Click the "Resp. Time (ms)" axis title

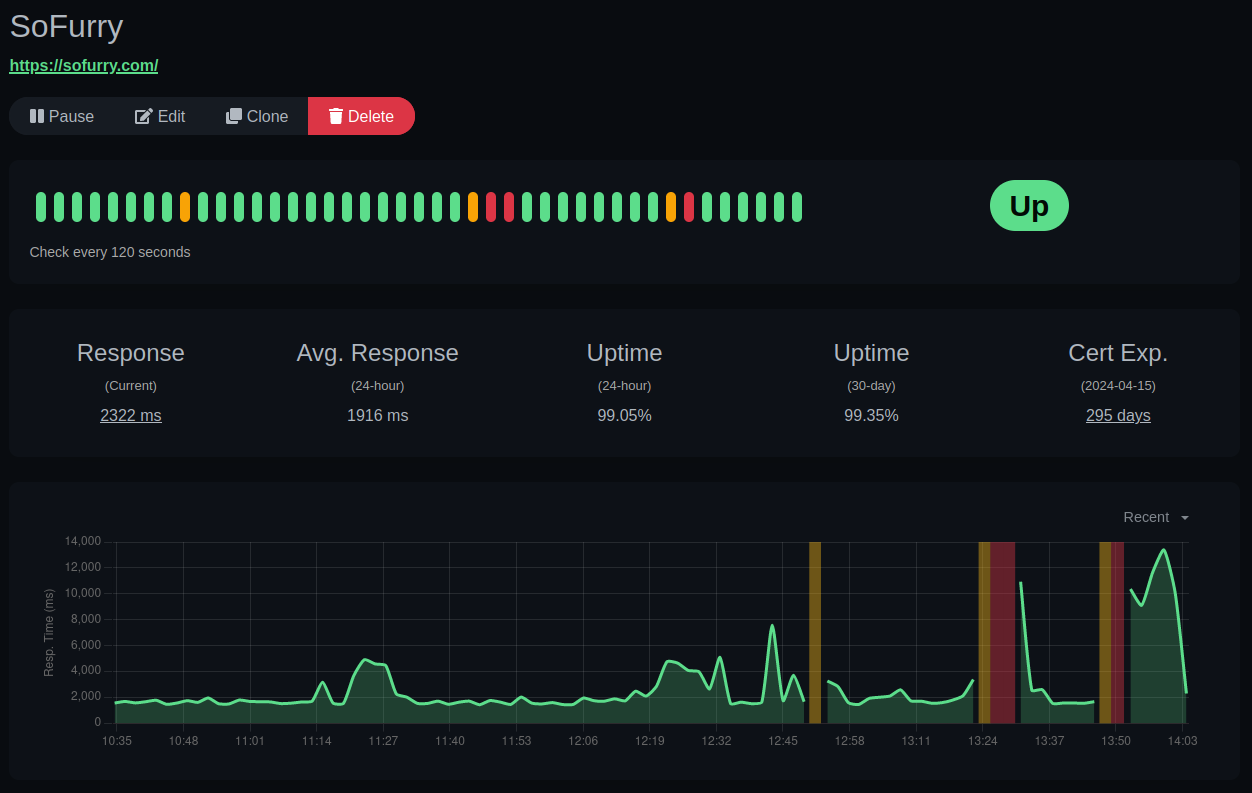[49, 632]
